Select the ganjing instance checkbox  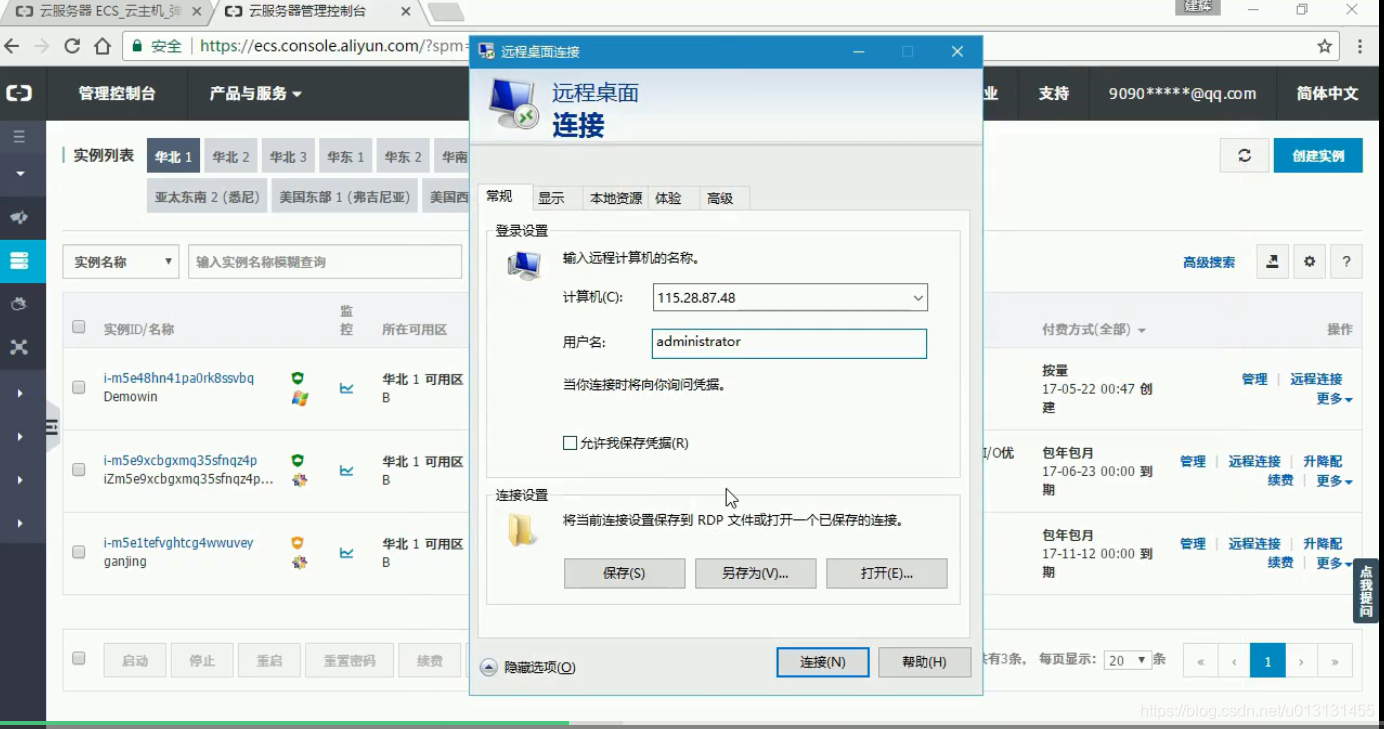coord(79,552)
